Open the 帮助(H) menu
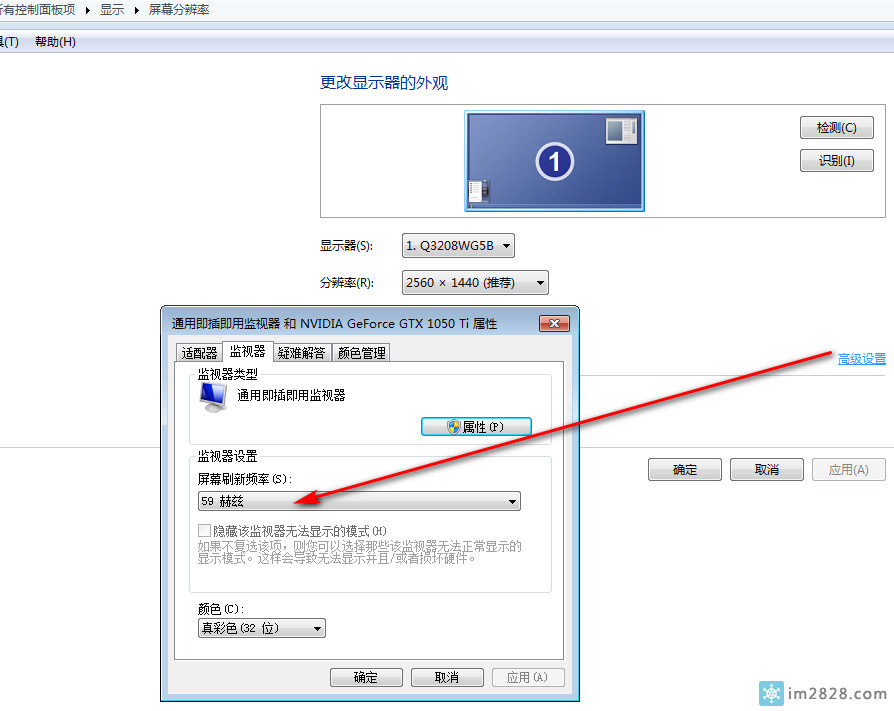The height and width of the screenshot is (711, 894). 55,41
